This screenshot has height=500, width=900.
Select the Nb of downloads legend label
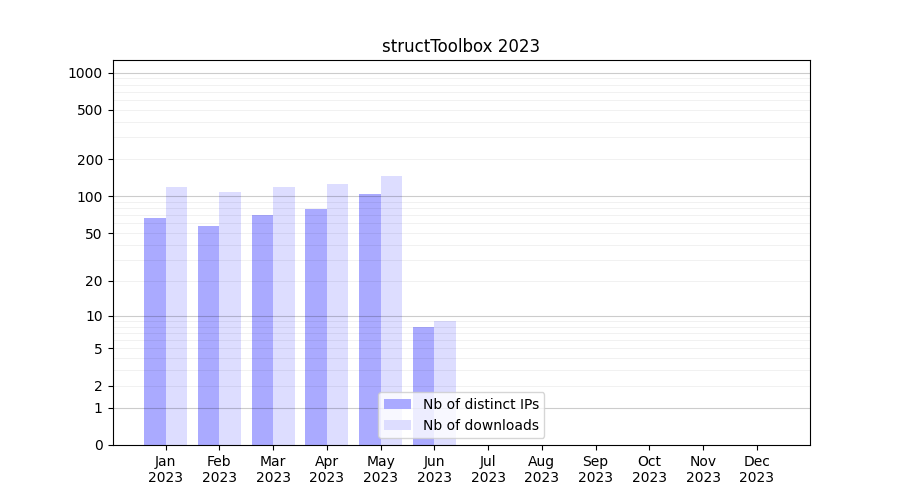click(x=480, y=425)
